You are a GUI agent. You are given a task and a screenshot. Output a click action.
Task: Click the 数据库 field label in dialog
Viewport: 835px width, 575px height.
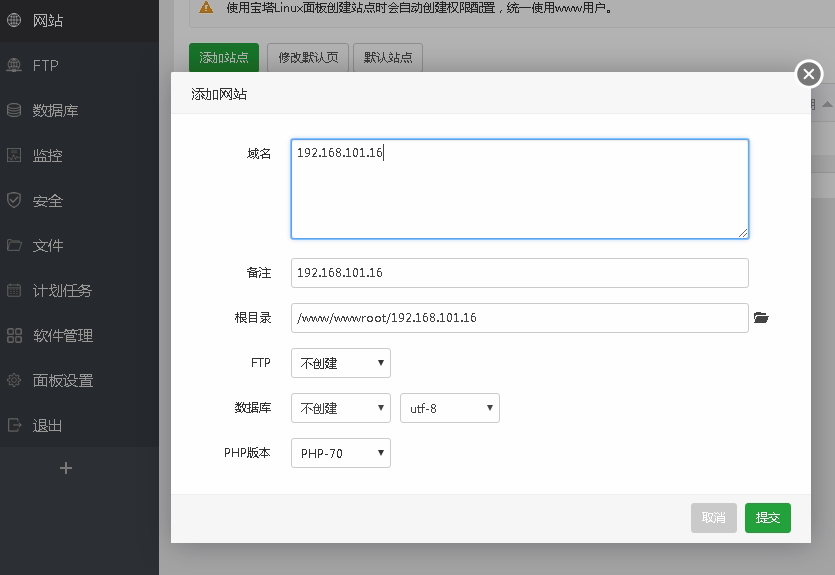coord(253,408)
